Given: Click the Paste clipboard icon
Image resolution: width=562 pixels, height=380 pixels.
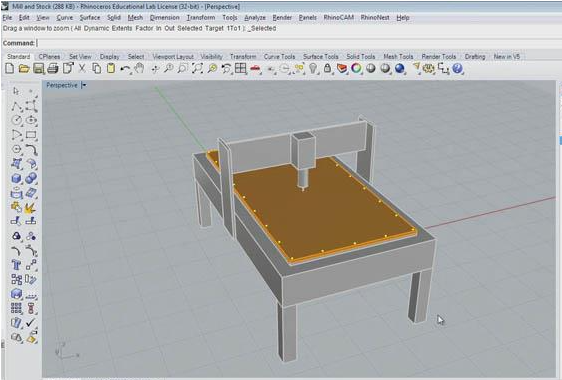Looking at the screenshot, I should point(111,68).
